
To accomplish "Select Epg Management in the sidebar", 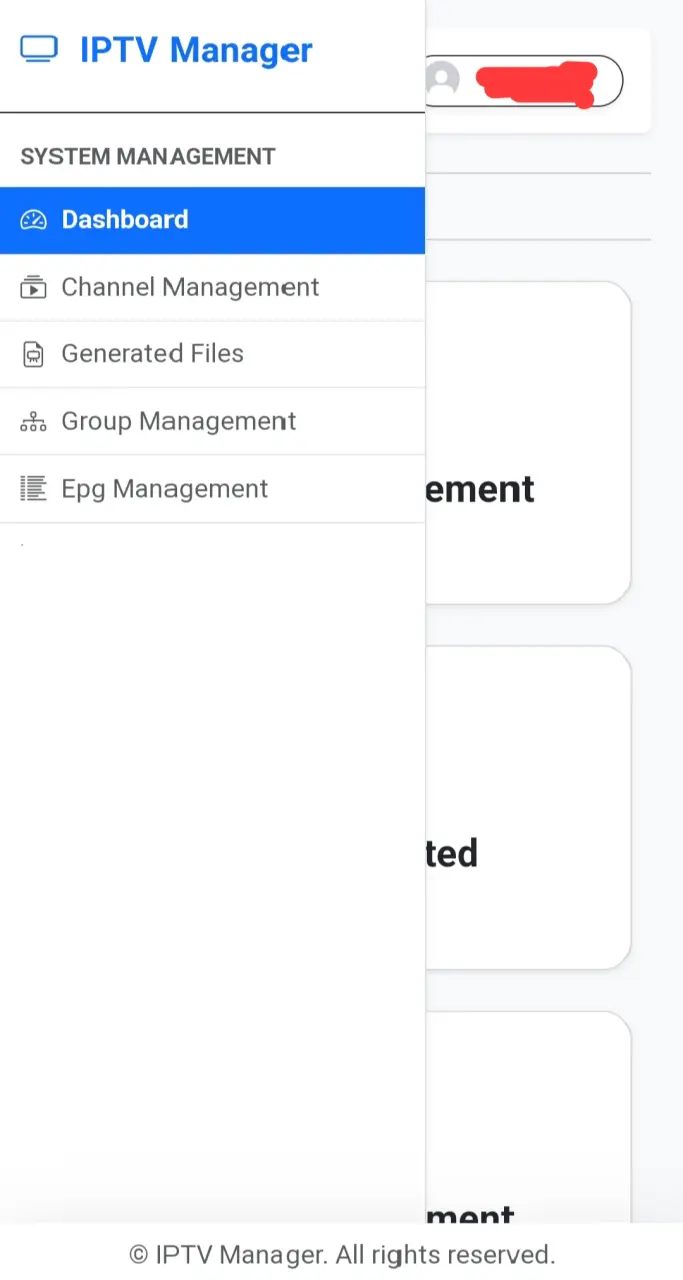I will (x=212, y=488).
